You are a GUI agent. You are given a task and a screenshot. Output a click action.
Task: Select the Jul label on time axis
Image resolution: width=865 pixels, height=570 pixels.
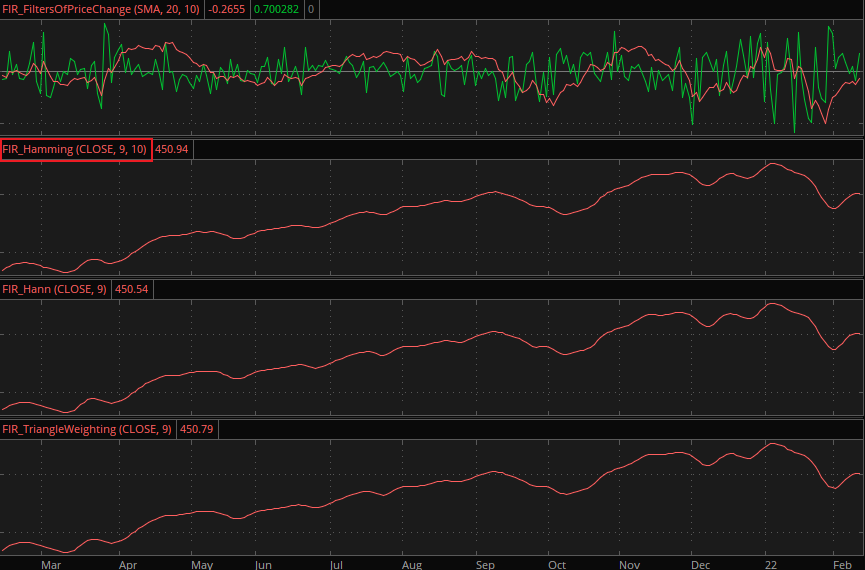point(337,563)
